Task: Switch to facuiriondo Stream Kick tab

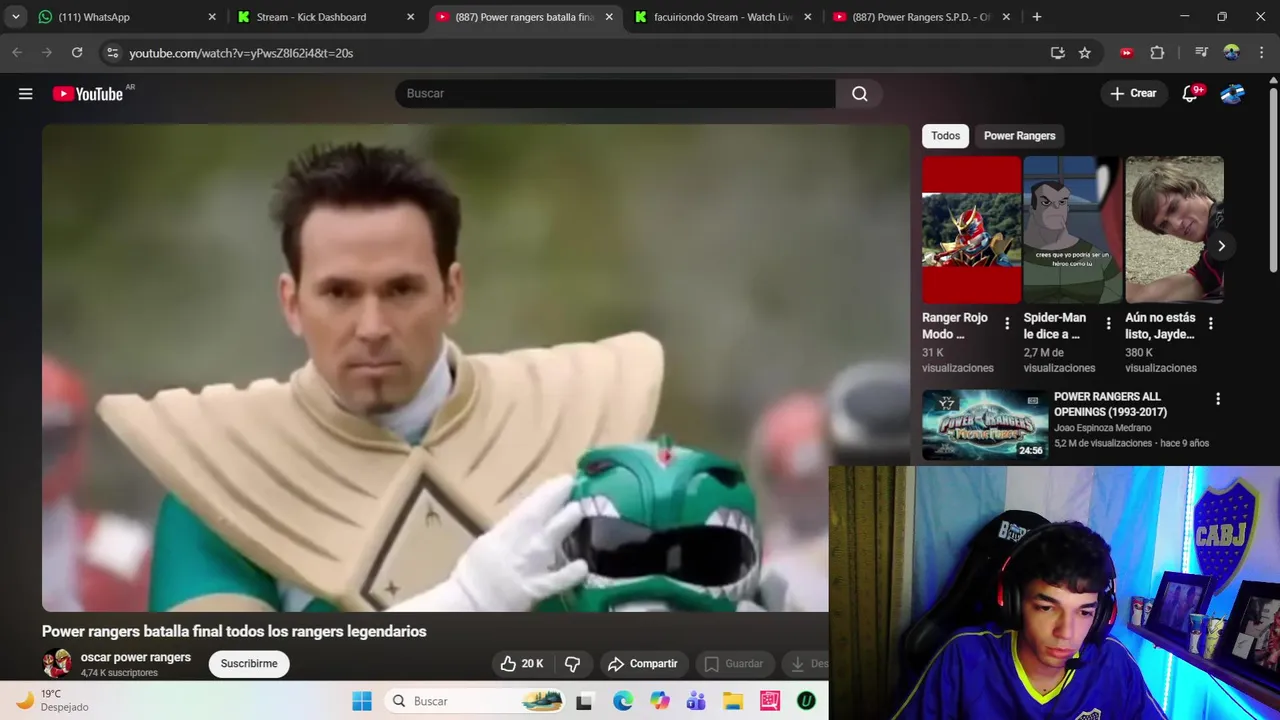Action: (x=723, y=17)
